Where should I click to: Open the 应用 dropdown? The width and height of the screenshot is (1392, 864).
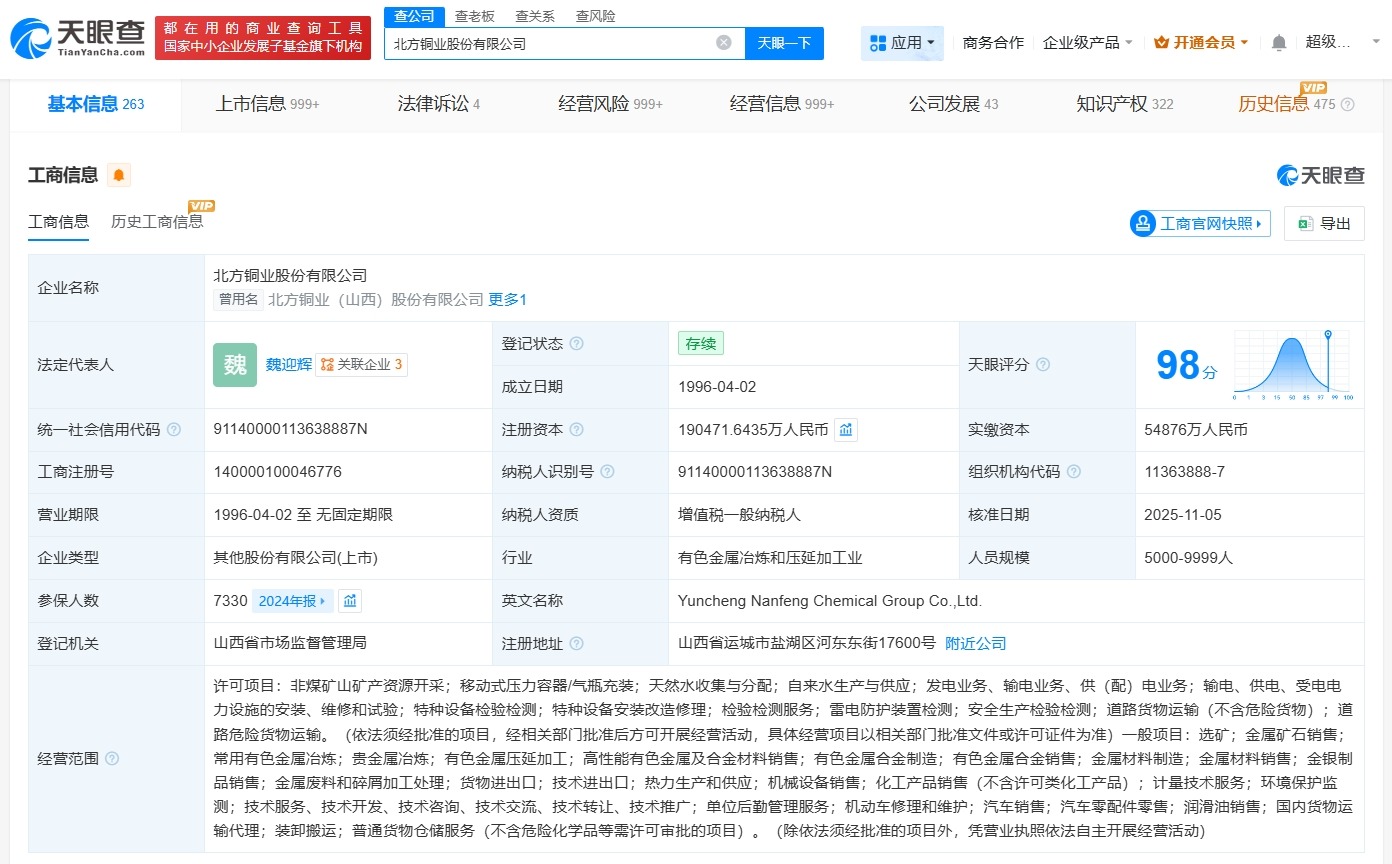(901, 42)
